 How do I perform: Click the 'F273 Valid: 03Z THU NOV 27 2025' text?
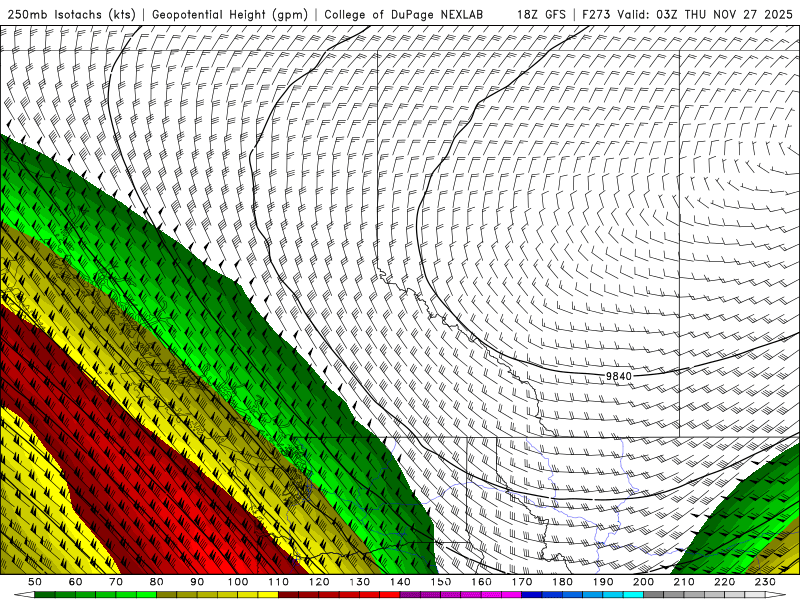click(x=687, y=14)
